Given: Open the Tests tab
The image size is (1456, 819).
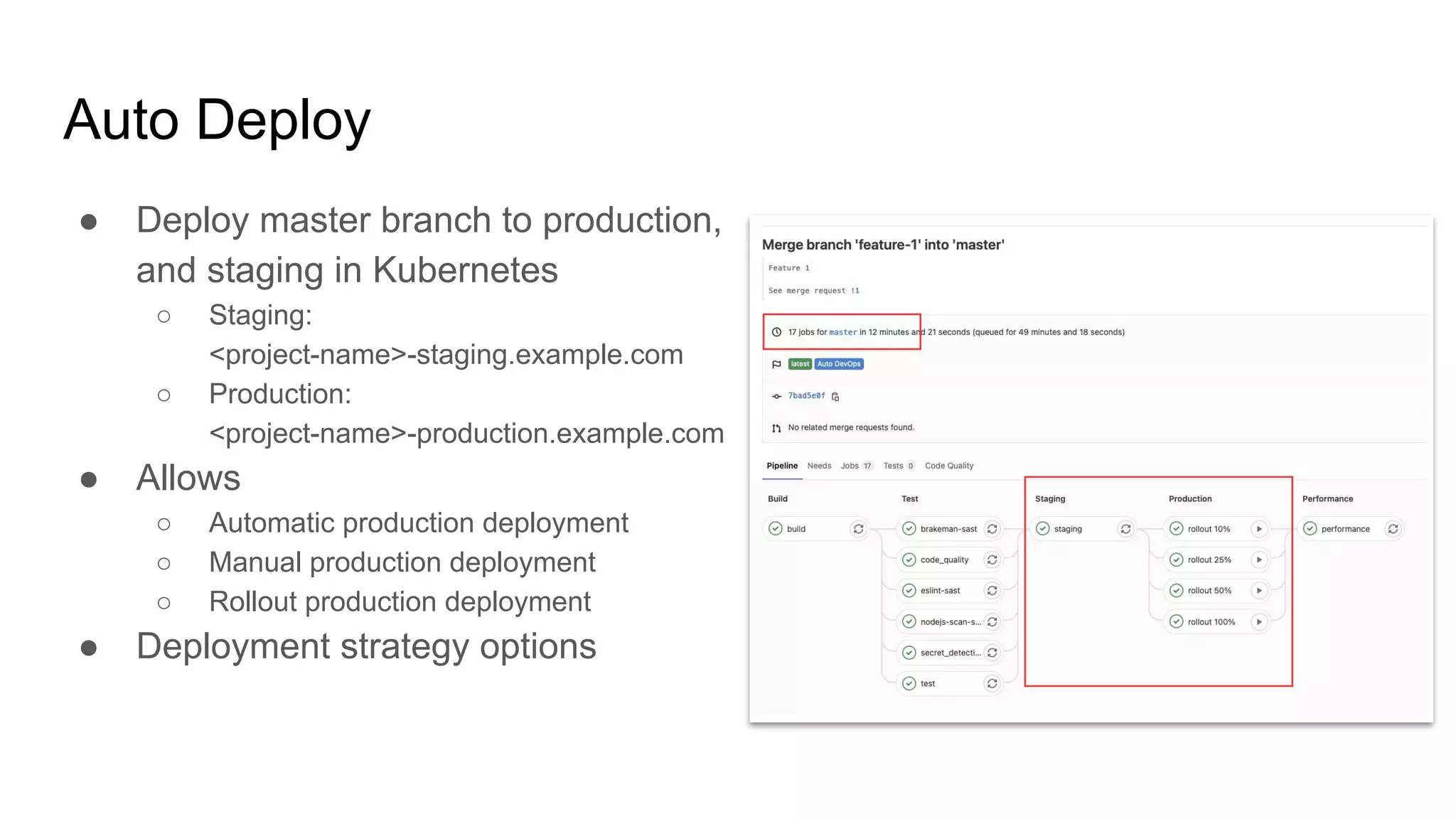Looking at the screenshot, I should (898, 466).
